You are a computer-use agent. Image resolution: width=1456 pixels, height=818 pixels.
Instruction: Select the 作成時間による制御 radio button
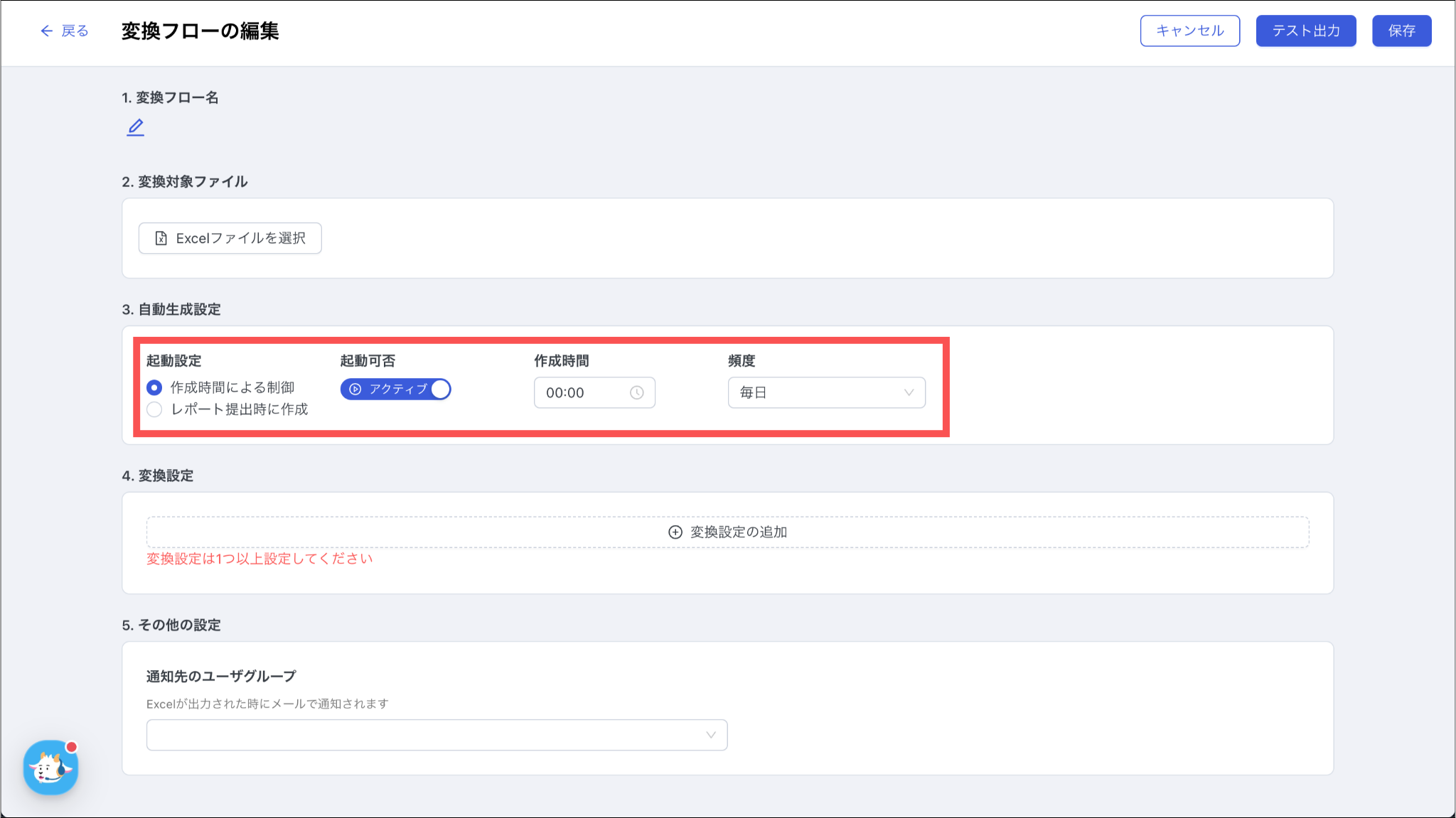(x=154, y=387)
